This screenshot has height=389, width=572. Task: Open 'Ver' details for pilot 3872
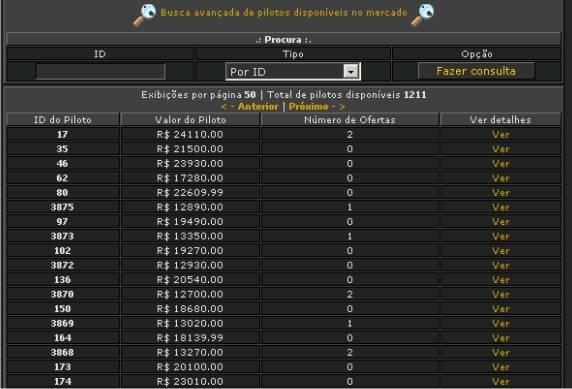coord(500,265)
